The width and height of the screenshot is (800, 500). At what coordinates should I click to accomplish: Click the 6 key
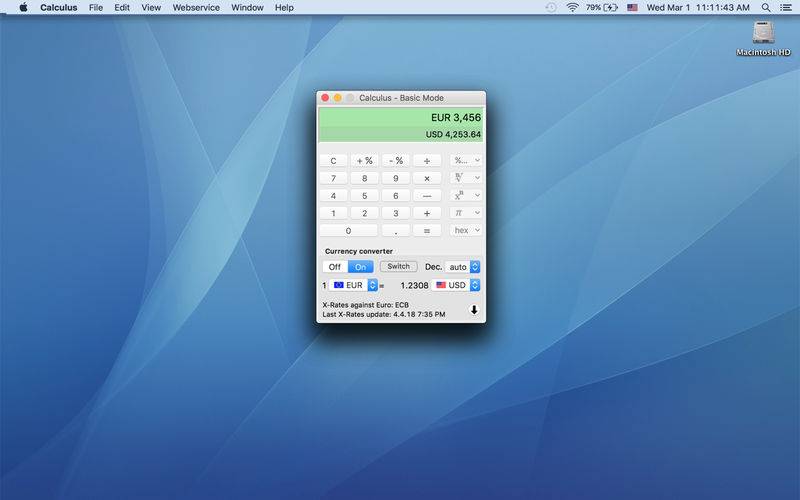tap(396, 195)
